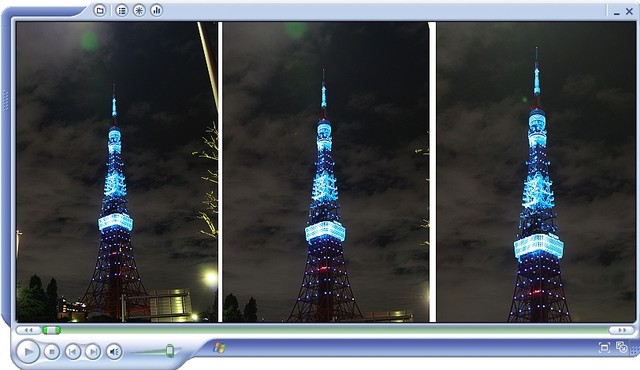Viewport: 640px width, 370px height.
Task: Click the dotted grip on left edge
Action: click(x=5, y=100)
